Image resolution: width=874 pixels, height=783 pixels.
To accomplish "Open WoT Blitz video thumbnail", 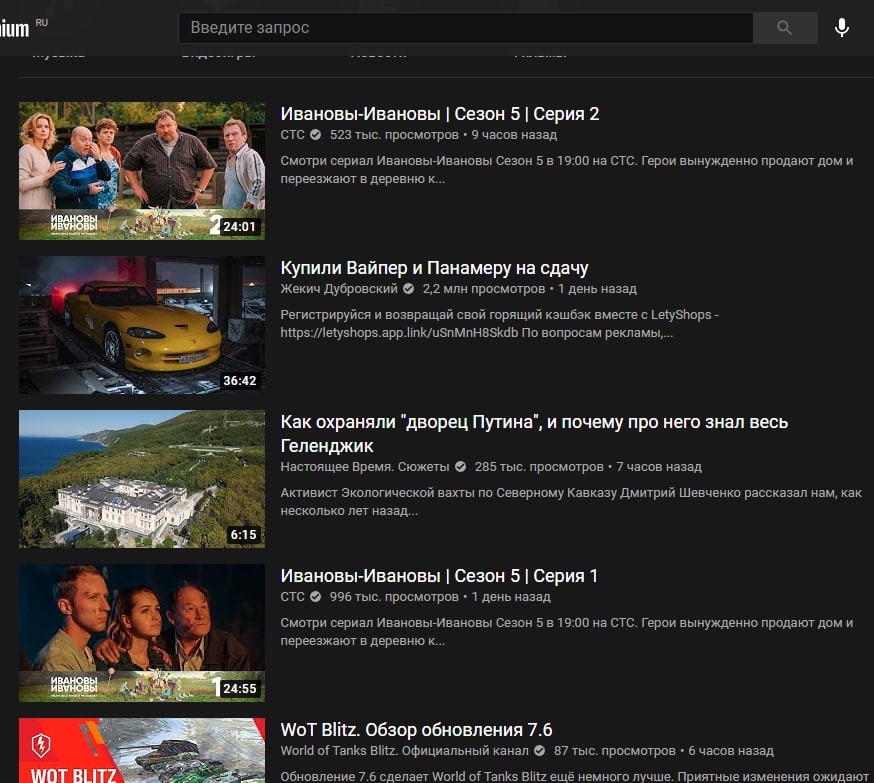I will [142, 751].
